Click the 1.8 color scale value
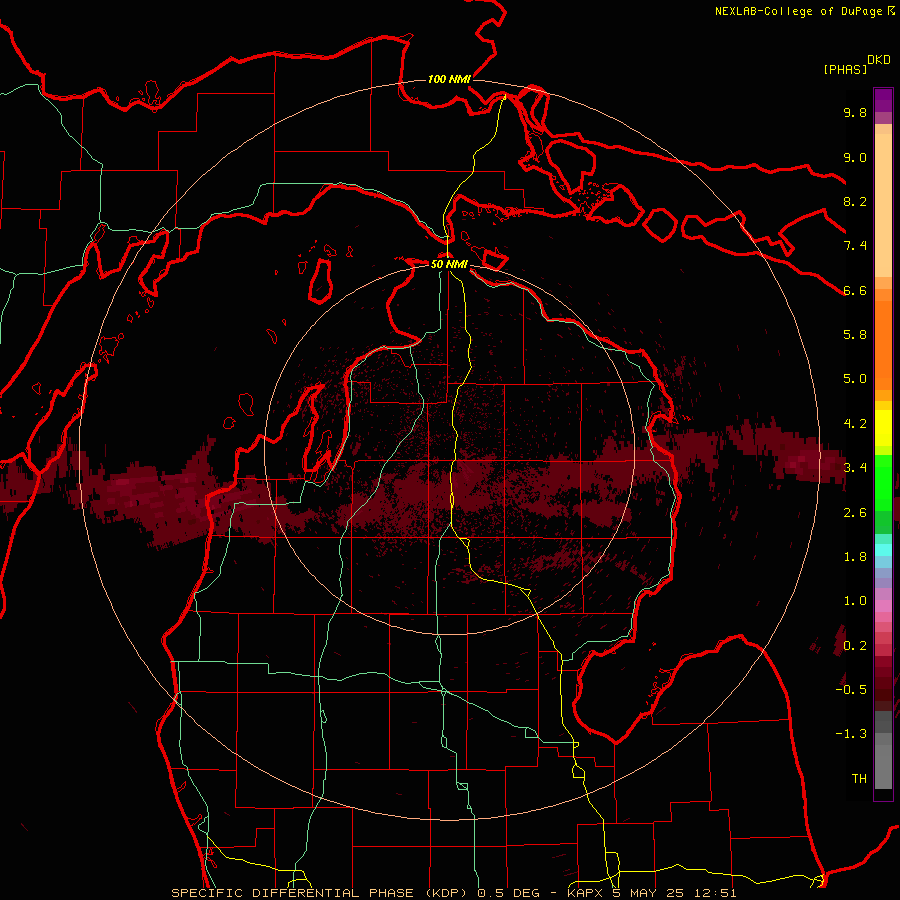900x900 pixels. tap(855, 557)
